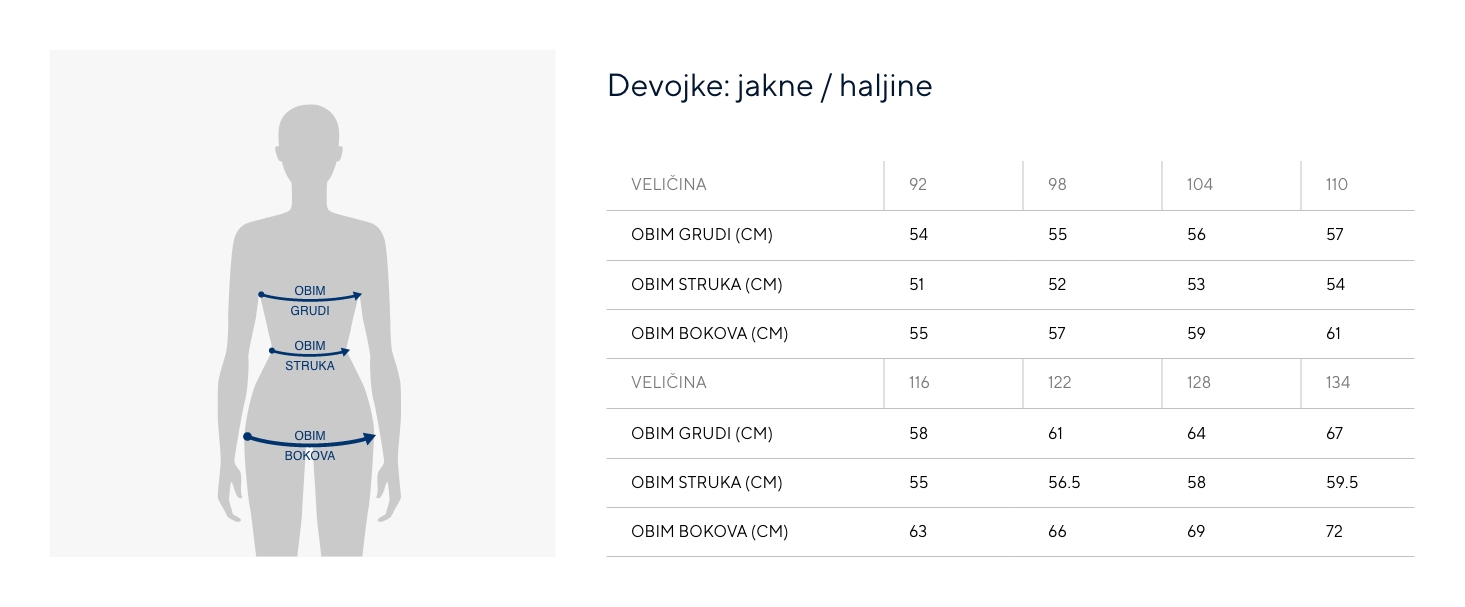Image resolution: width=1465 pixels, height=607 pixels.
Task: Select size 104 column header
Action: click(1199, 184)
